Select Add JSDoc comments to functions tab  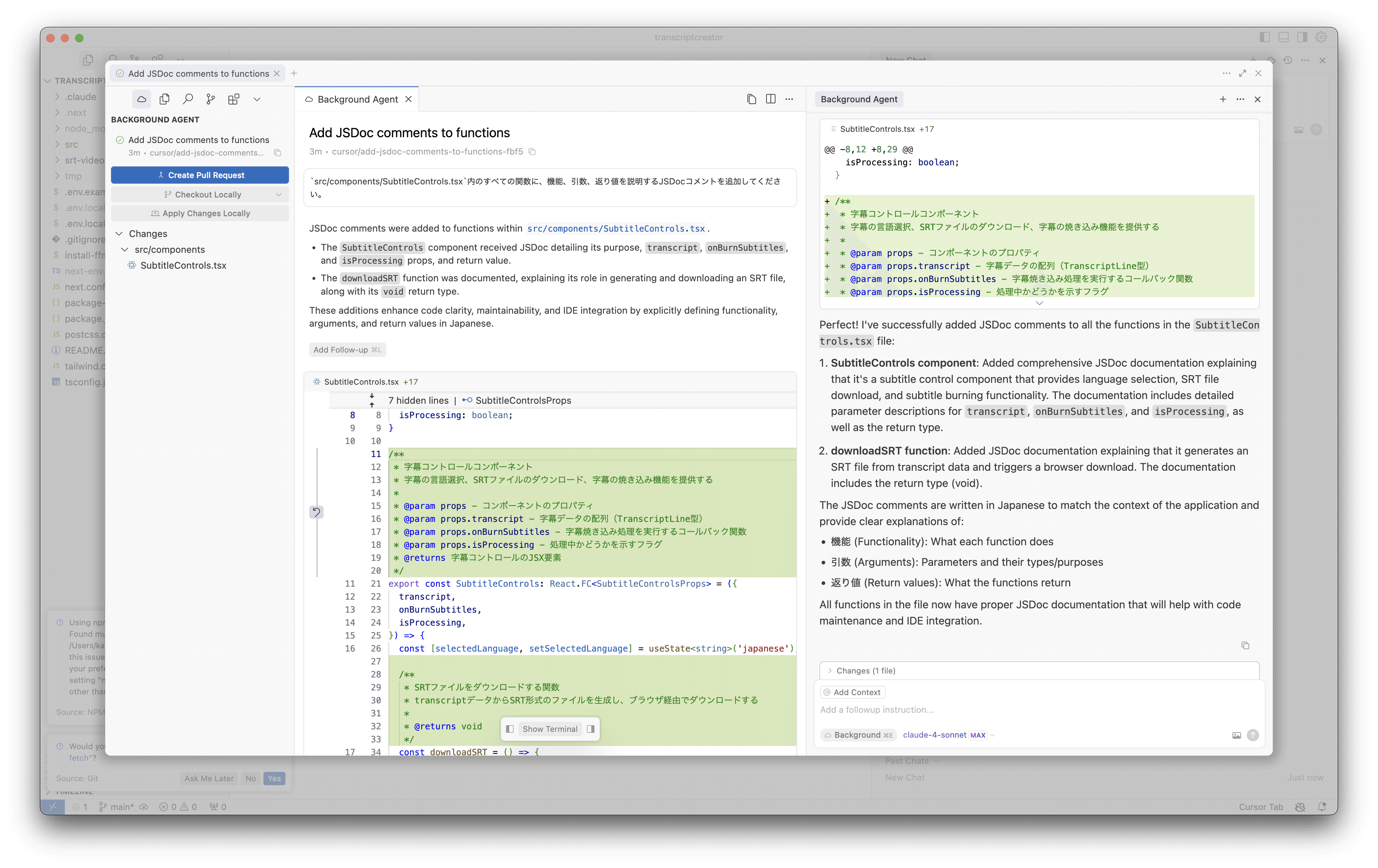pyautogui.click(x=198, y=74)
